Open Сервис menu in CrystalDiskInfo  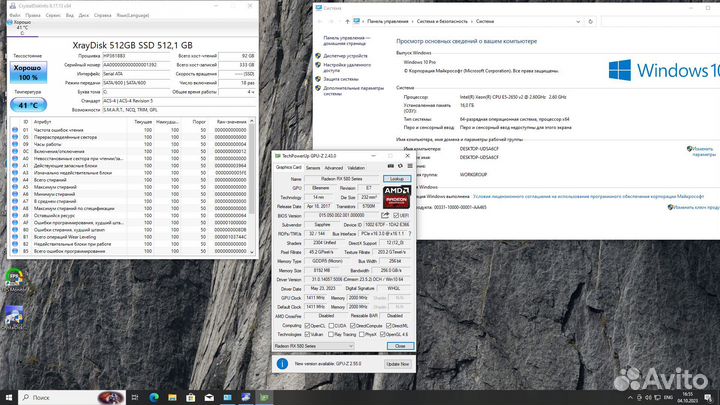(53, 15)
